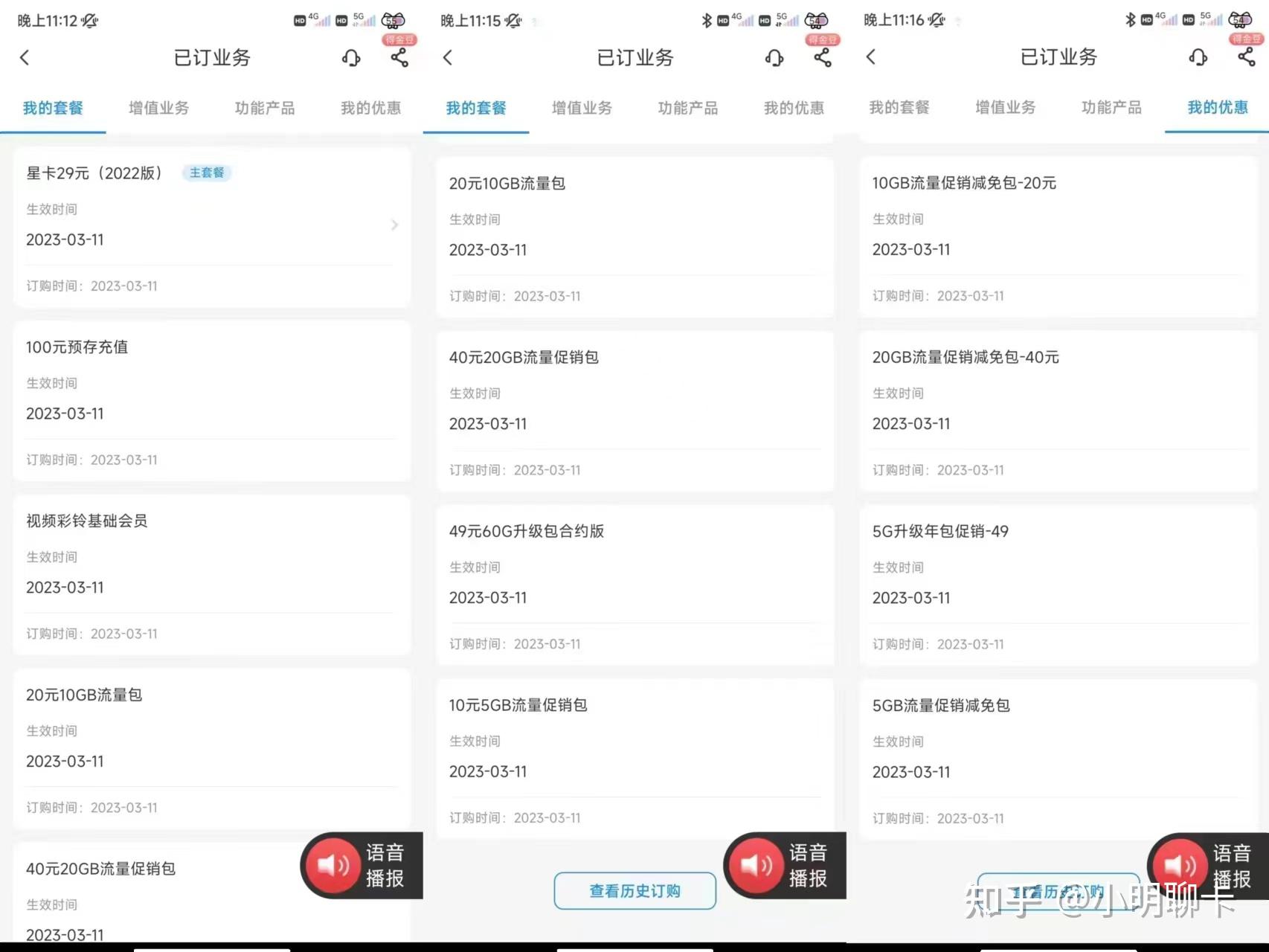Open 我的优惠 tab on 11:12 screen
1269x952 pixels.
coord(370,108)
